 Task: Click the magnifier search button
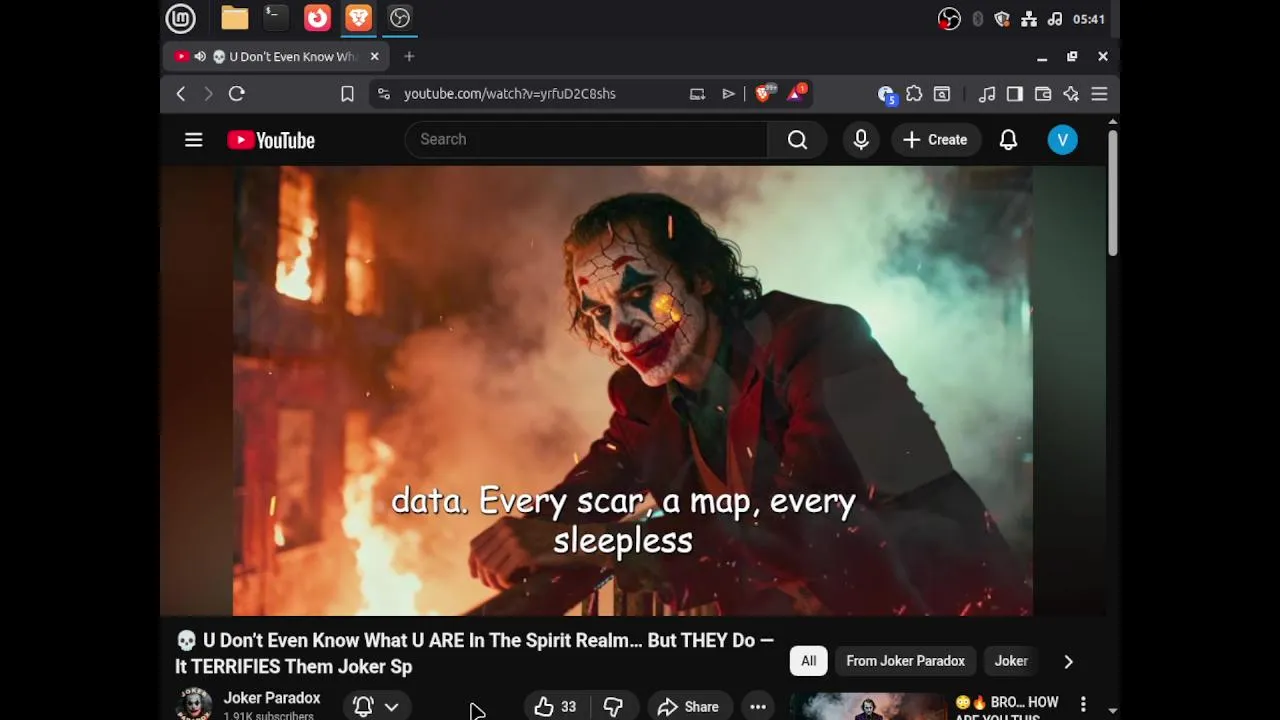point(797,140)
